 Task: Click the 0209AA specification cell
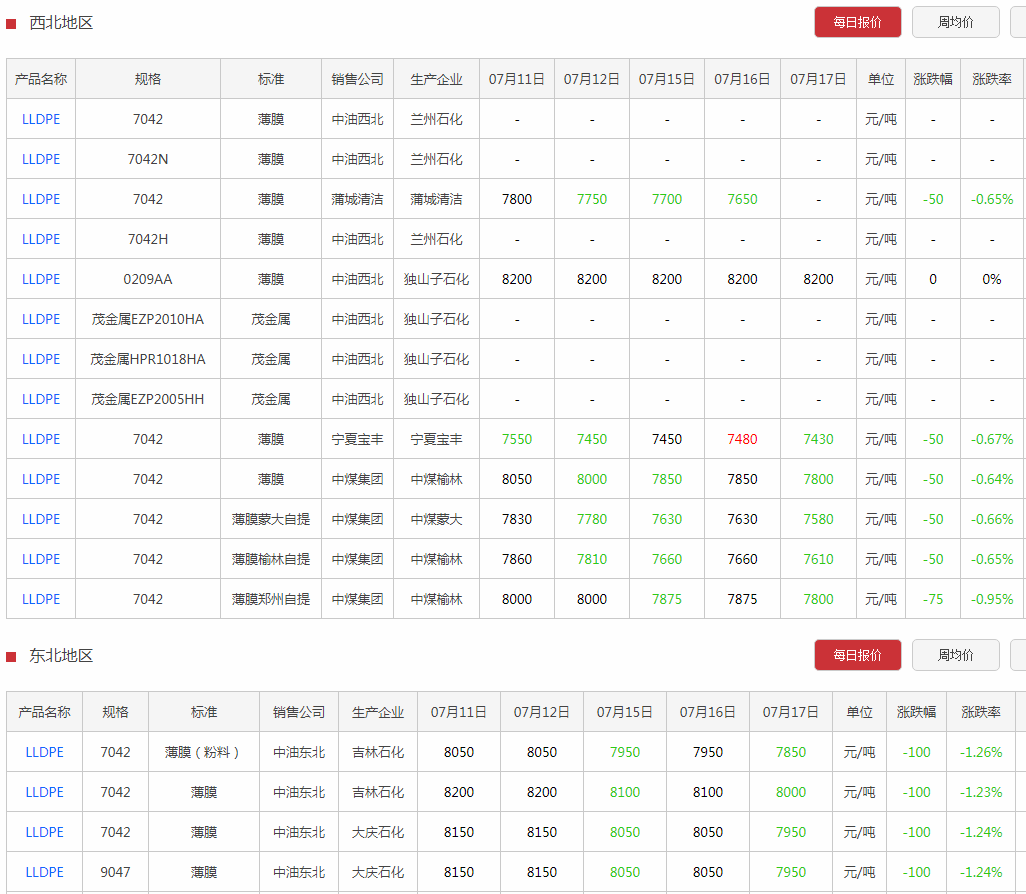[148, 279]
